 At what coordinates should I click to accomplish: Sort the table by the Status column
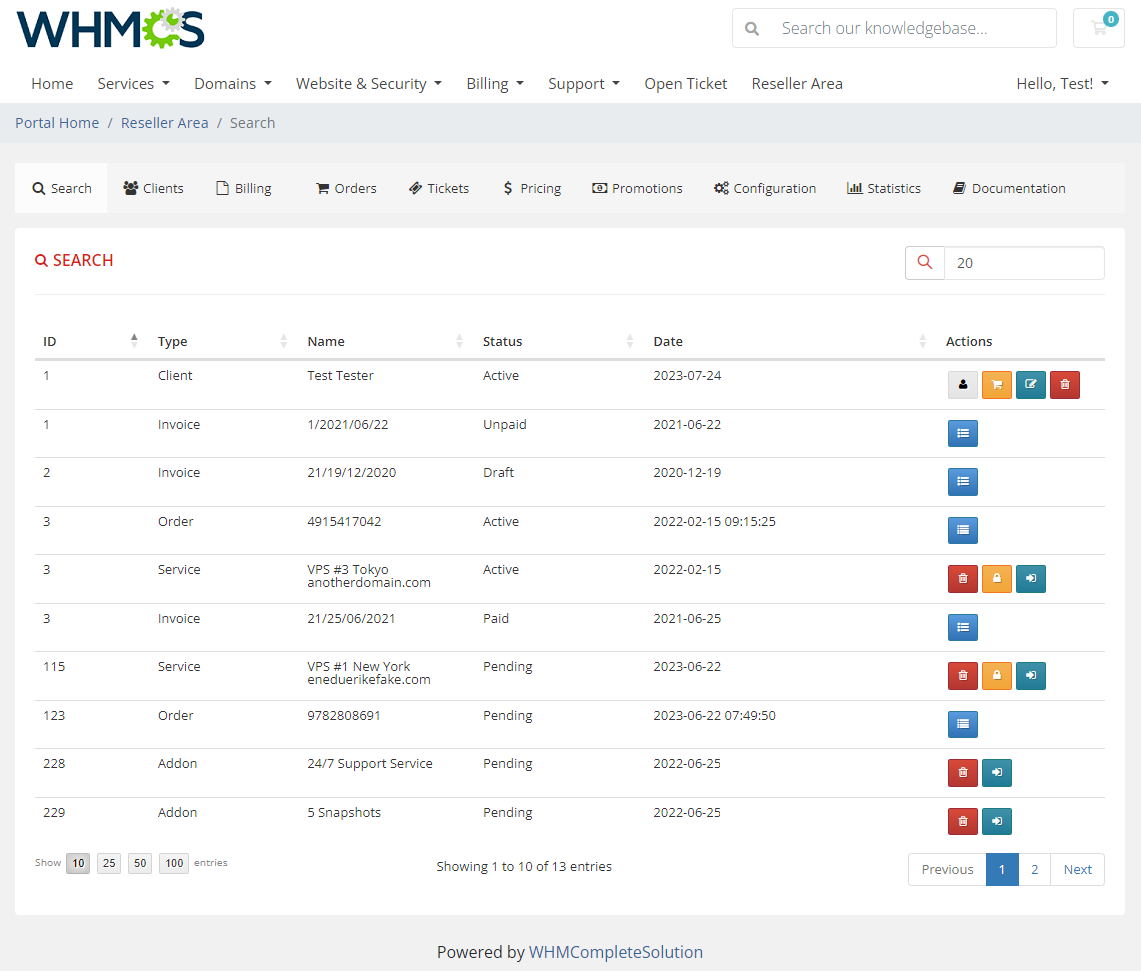tap(502, 341)
